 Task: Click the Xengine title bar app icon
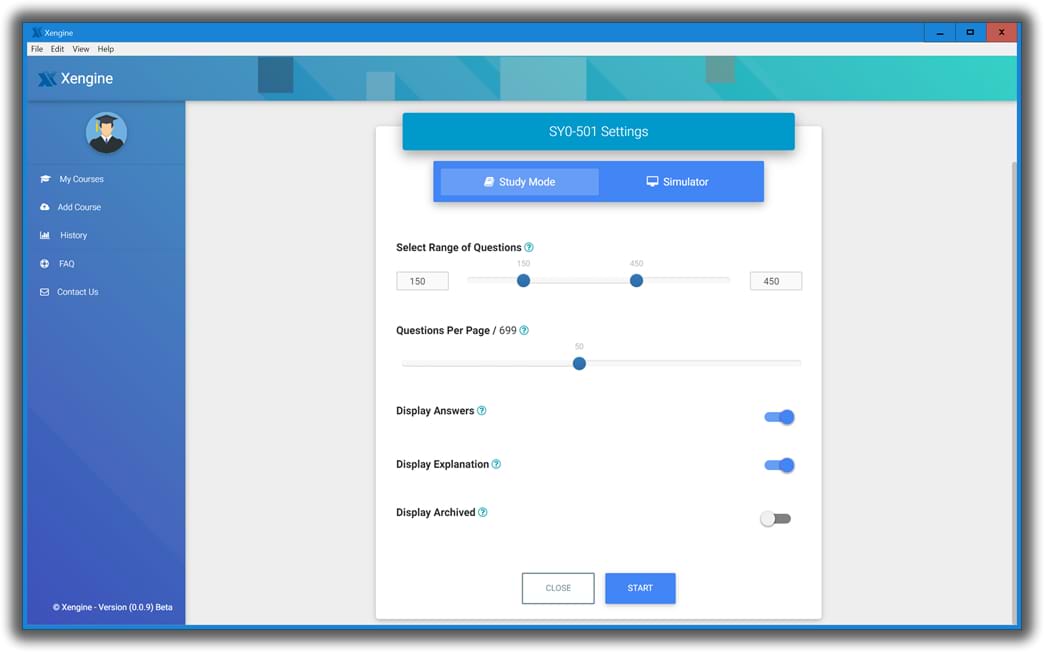37,33
